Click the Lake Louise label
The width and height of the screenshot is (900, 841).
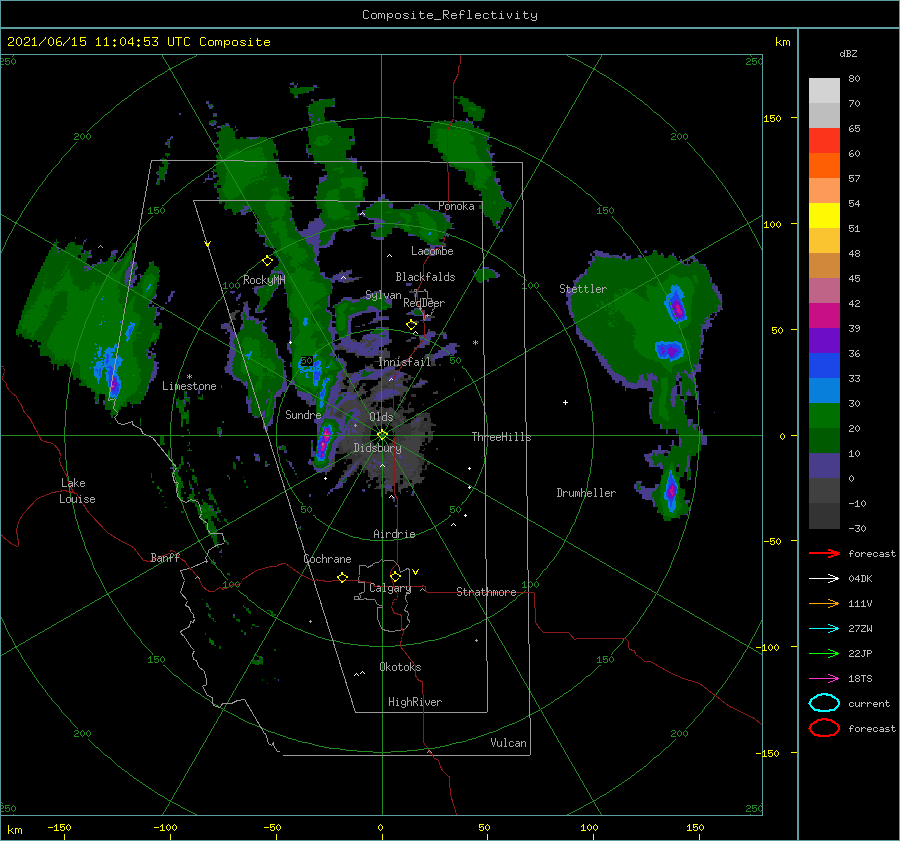tap(77, 491)
